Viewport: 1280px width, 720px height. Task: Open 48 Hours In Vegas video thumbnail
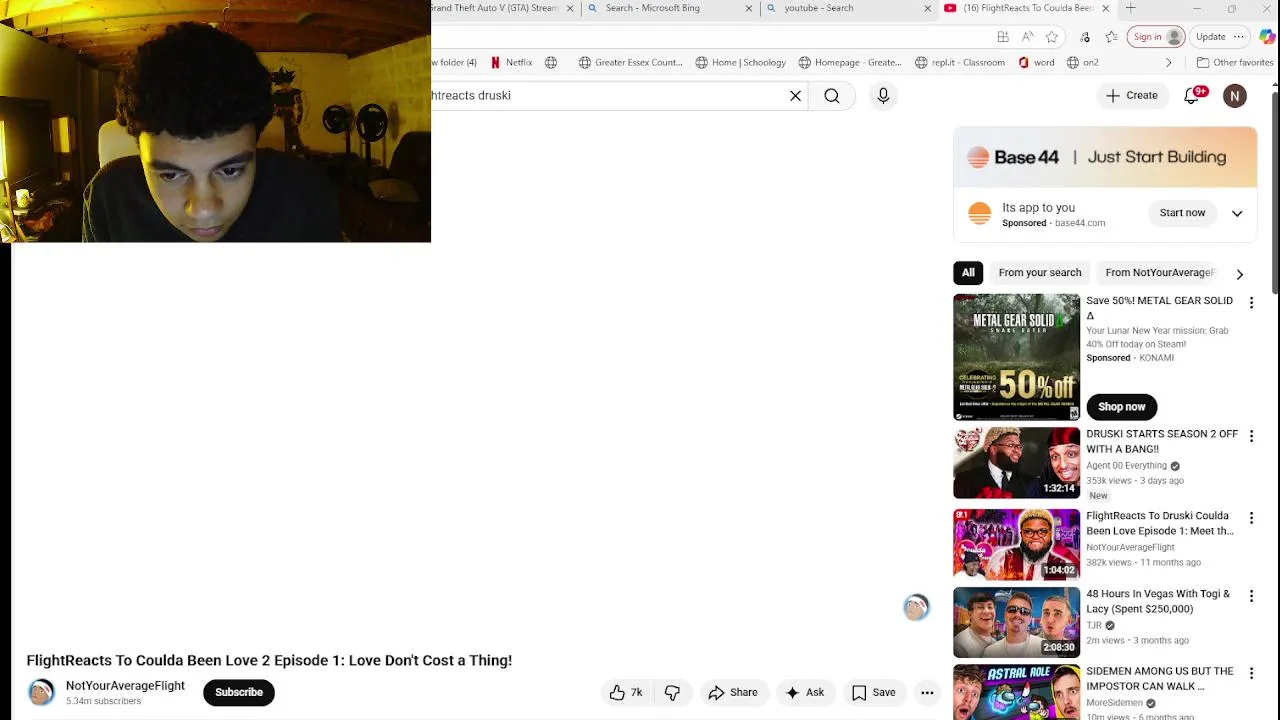[1017, 622]
